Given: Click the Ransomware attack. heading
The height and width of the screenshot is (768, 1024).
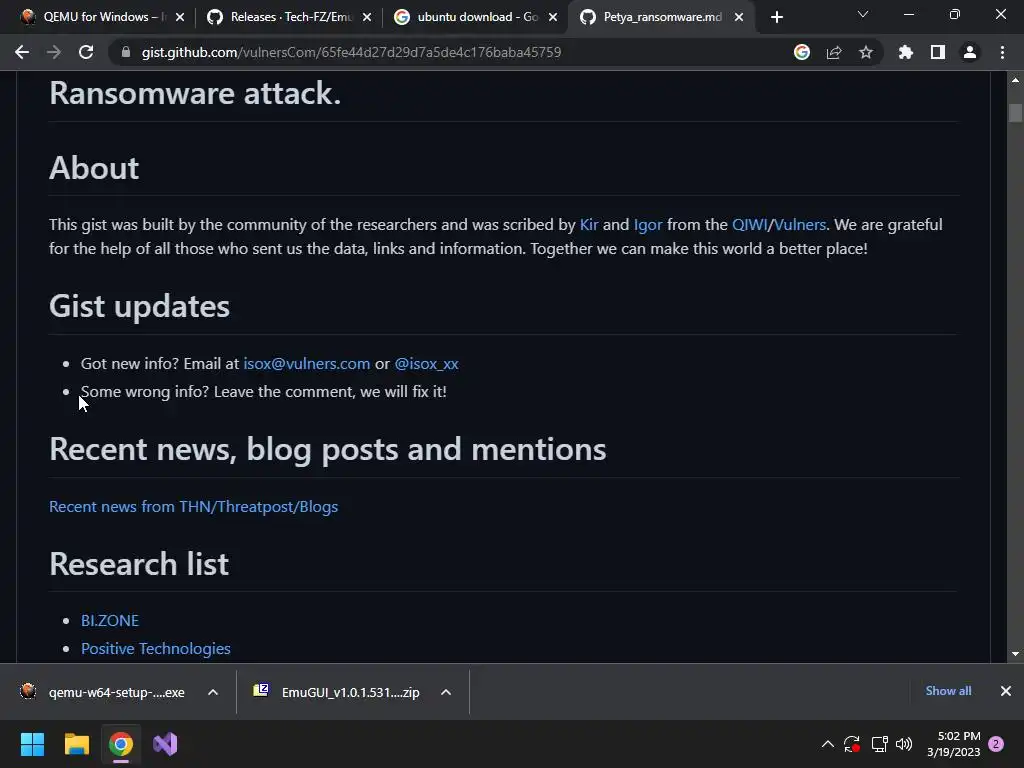Looking at the screenshot, I should [x=195, y=93].
